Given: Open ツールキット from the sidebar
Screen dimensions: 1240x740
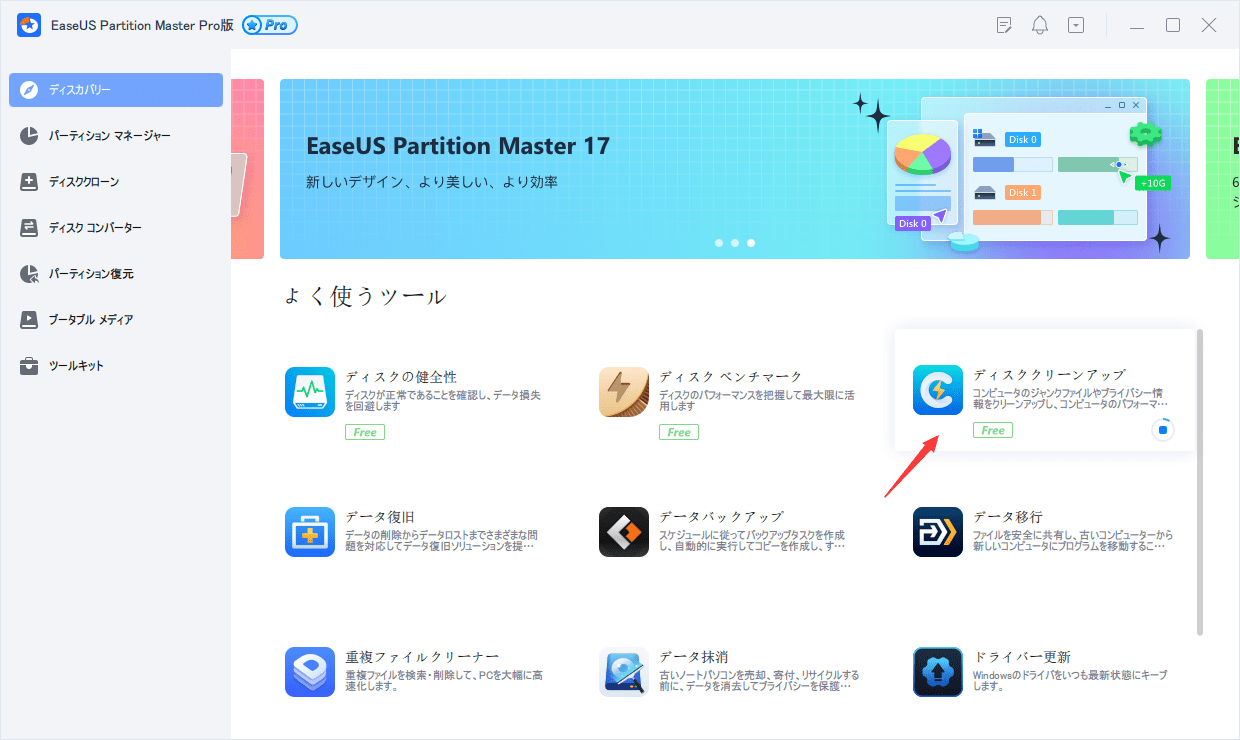Looking at the screenshot, I should coord(116,366).
